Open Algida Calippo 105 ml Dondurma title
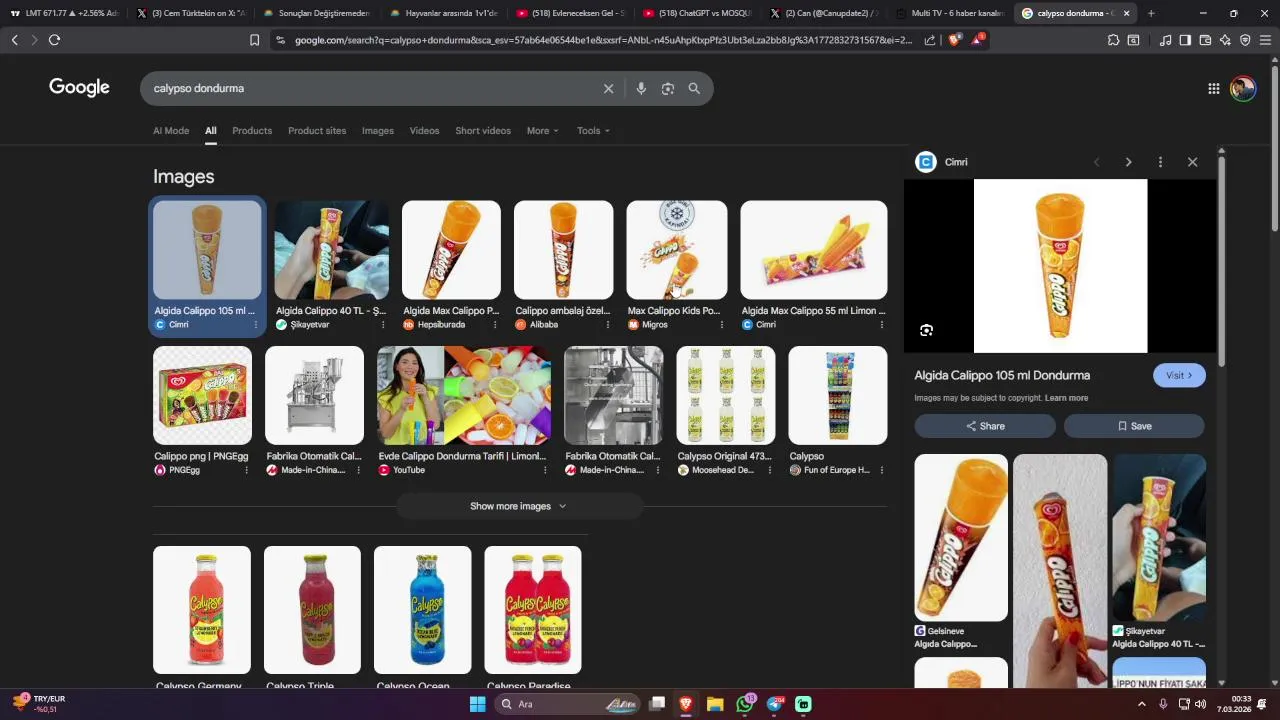1280x720 pixels. point(1002,375)
